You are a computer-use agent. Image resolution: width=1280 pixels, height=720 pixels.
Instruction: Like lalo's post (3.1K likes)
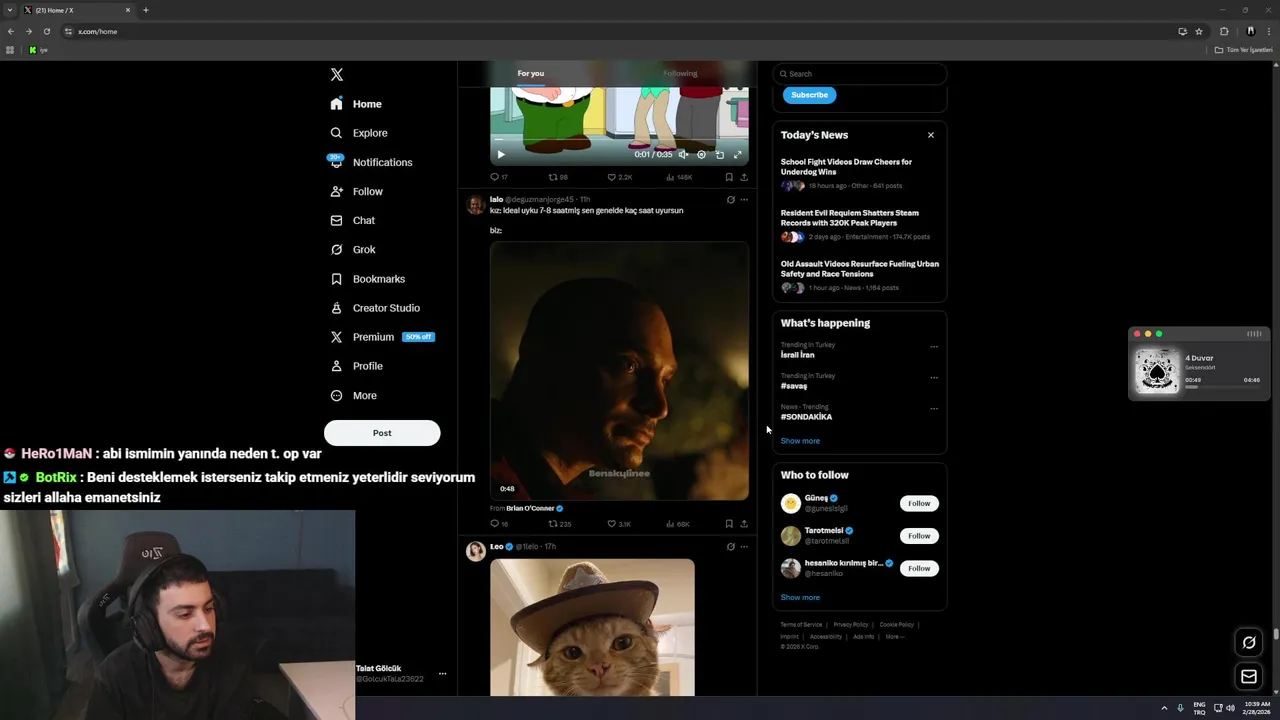(x=619, y=524)
